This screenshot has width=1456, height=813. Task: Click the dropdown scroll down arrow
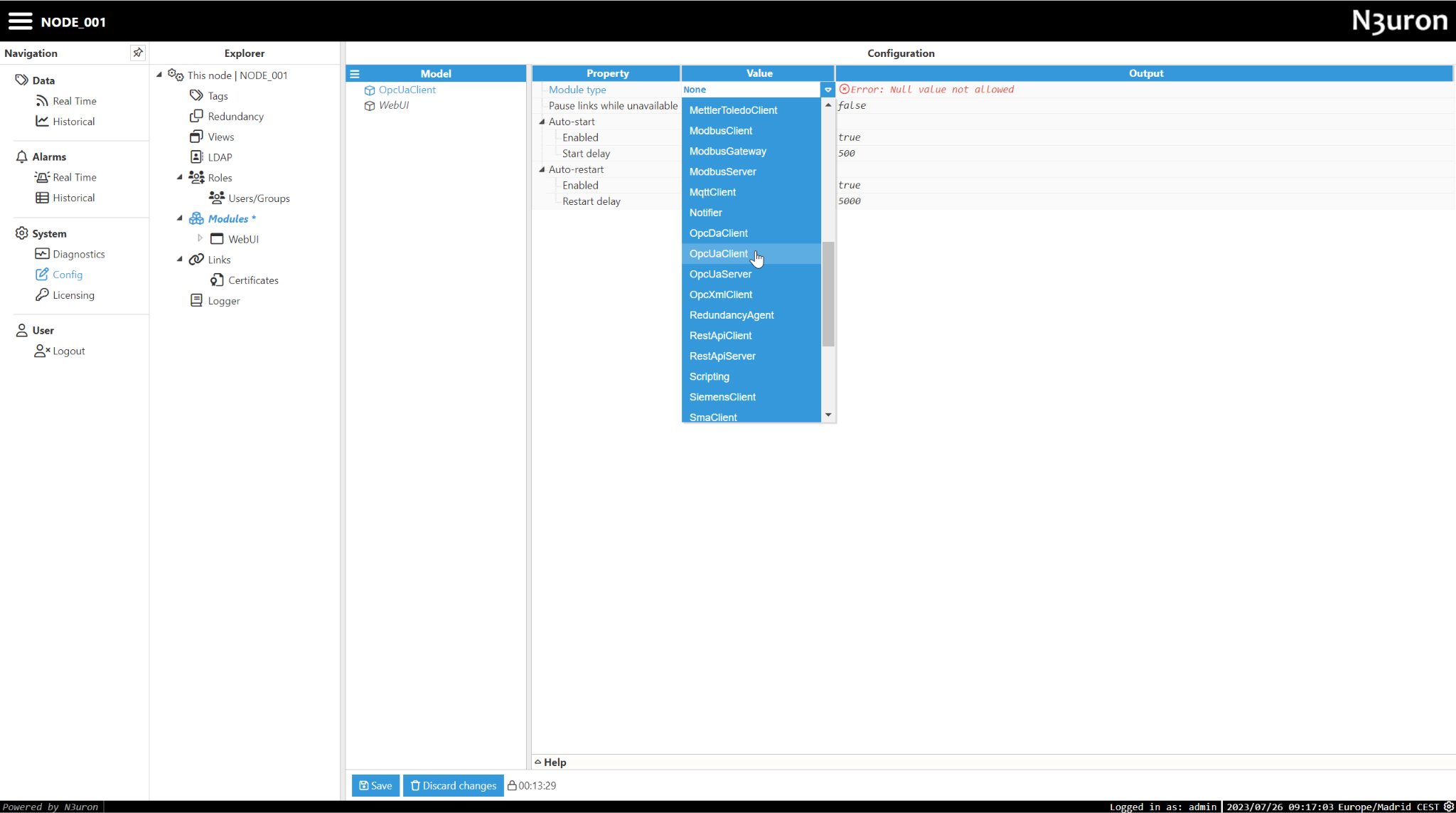pos(828,415)
